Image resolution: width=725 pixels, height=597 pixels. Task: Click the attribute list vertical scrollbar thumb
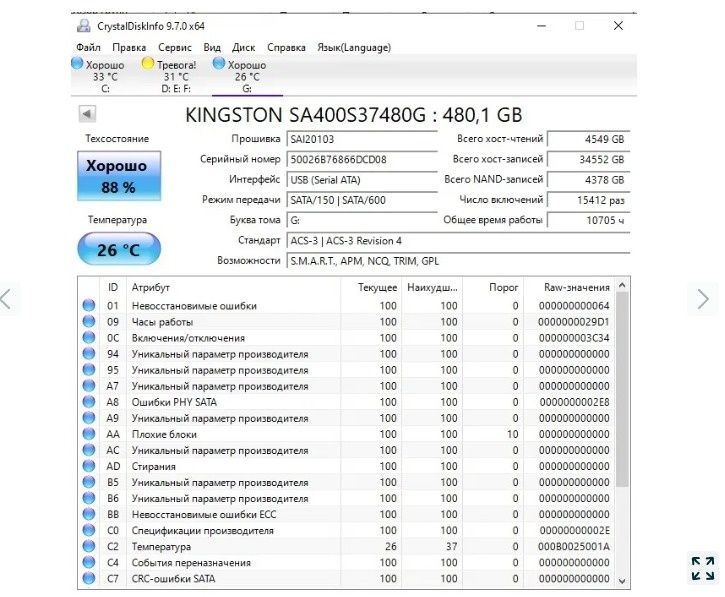click(x=622, y=389)
